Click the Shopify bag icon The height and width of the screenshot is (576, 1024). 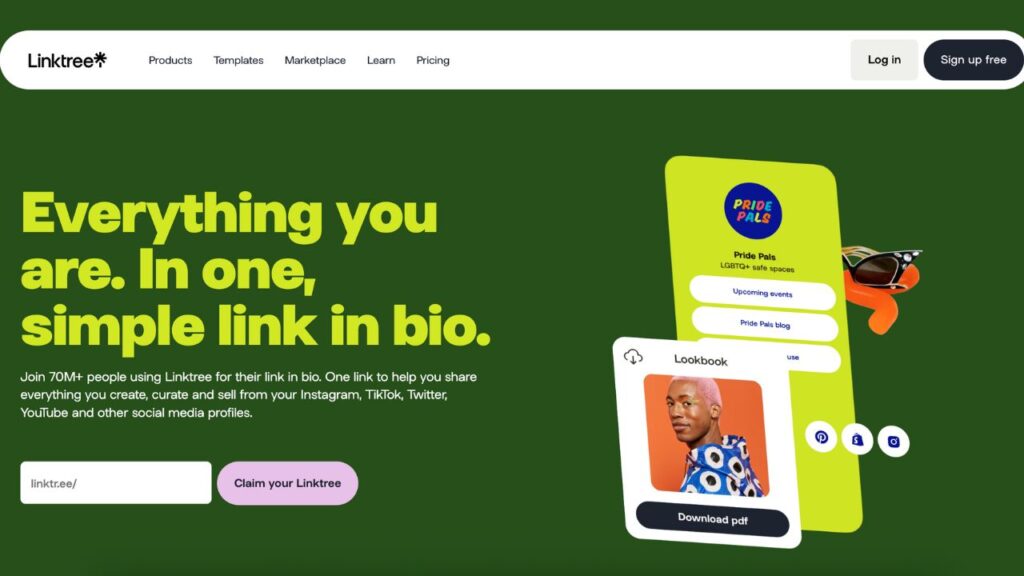click(857, 440)
